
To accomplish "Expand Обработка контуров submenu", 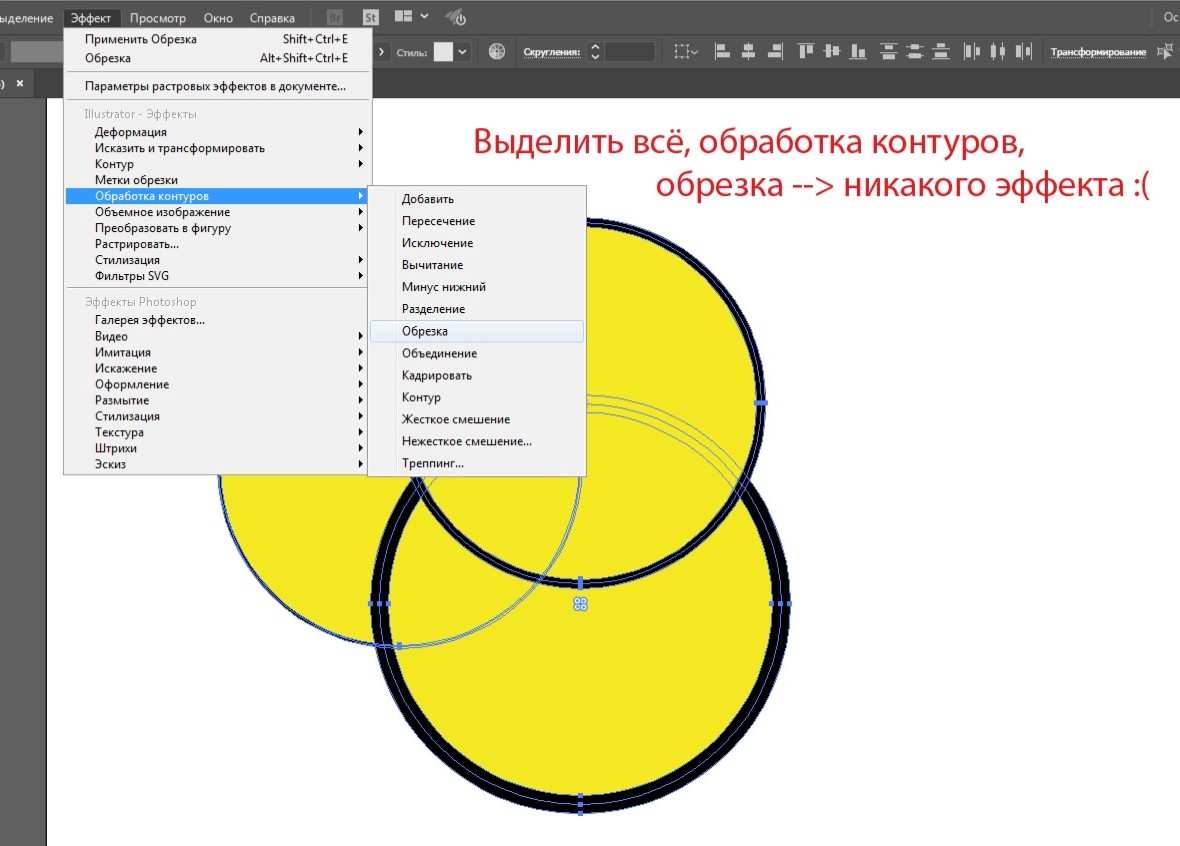I will pos(217,196).
